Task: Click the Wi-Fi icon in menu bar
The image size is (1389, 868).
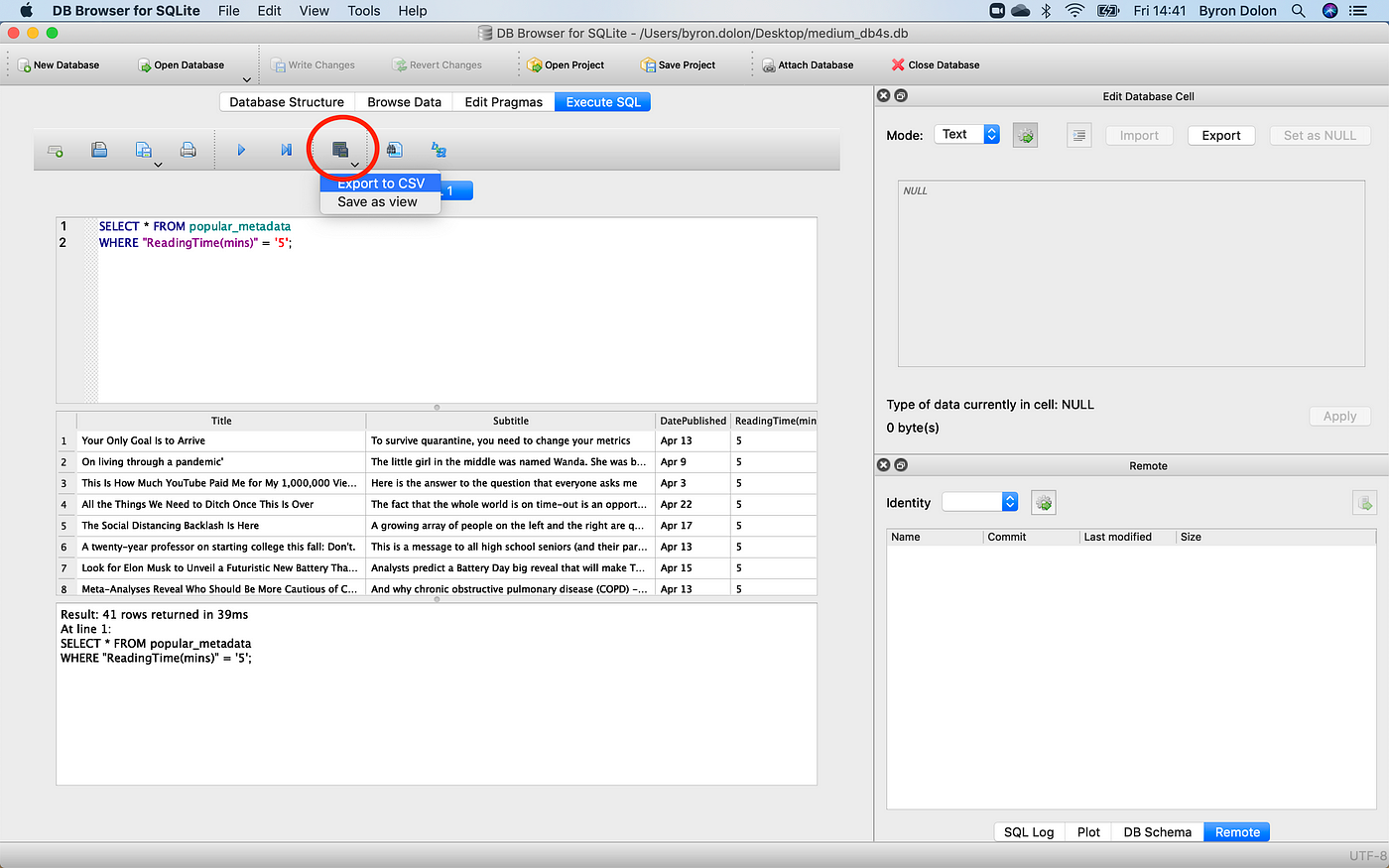Action: pyautogui.click(x=1074, y=11)
